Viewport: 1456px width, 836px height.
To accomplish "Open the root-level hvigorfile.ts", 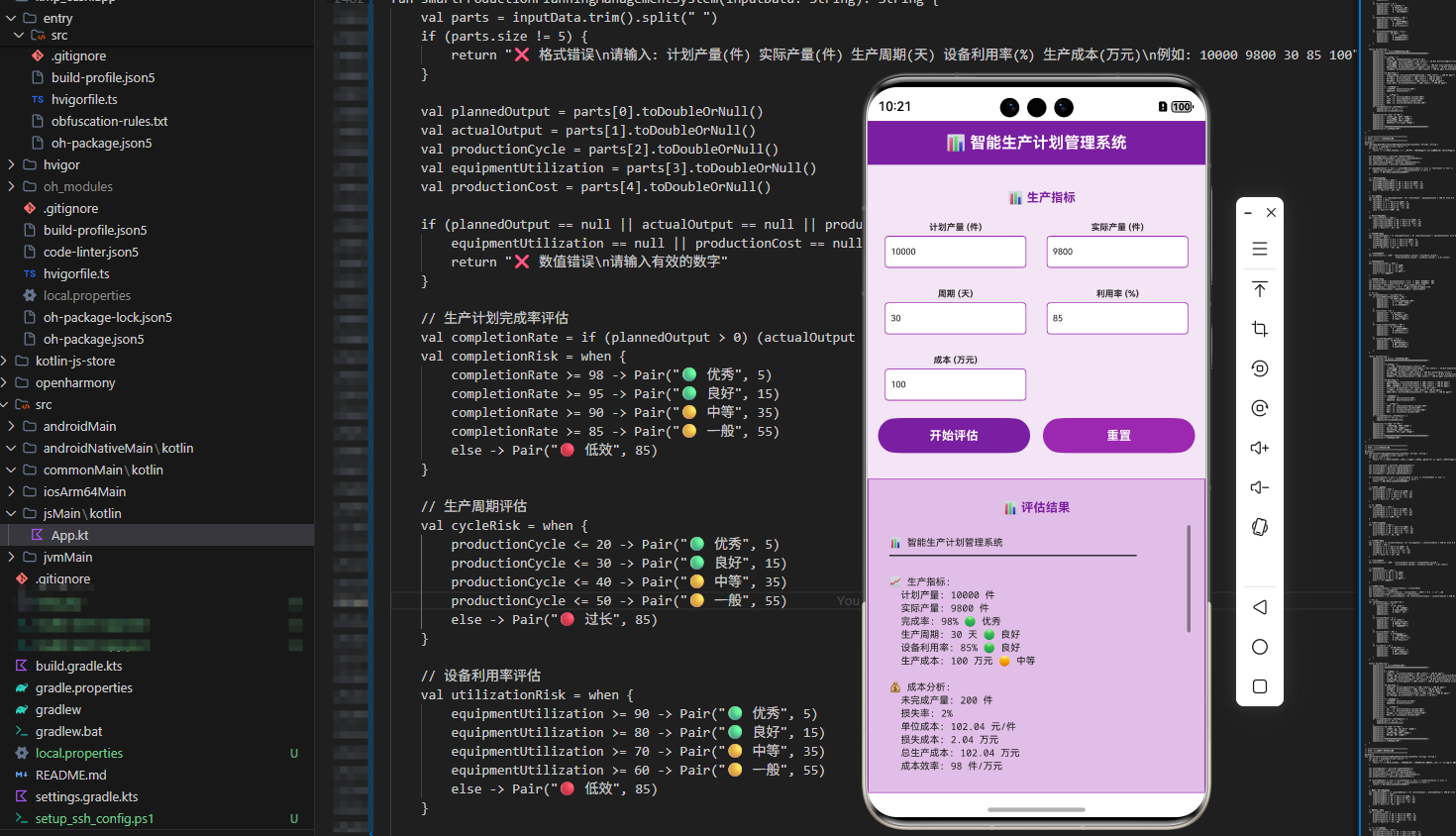I will tap(76, 273).
